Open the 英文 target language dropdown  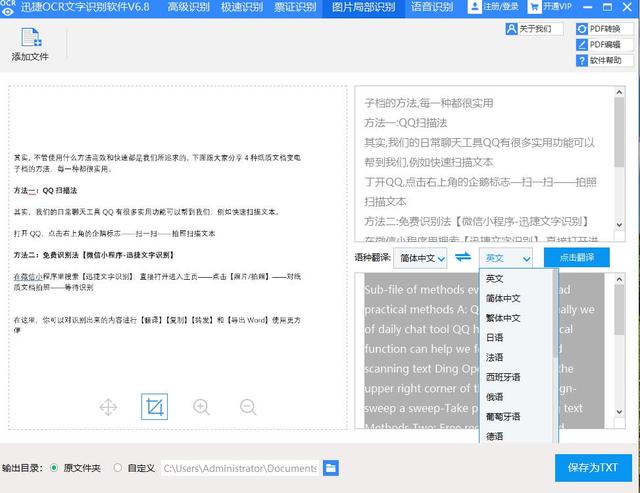click(x=506, y=258)
